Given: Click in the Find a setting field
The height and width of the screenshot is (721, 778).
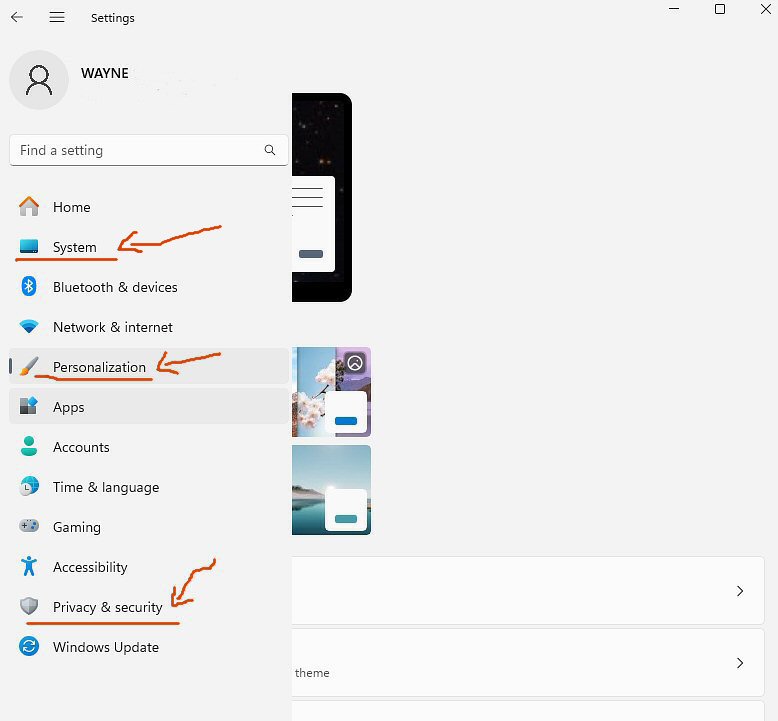Looking at the screenshot, I should pyautogui.click(x=148, y=150).
